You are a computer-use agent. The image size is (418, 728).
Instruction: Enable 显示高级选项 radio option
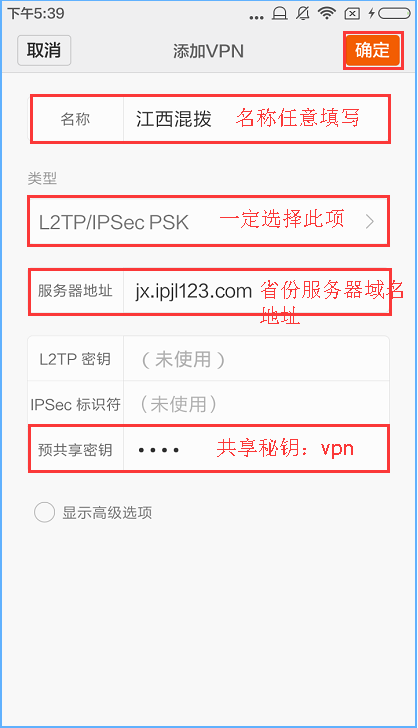pos(45,513)
